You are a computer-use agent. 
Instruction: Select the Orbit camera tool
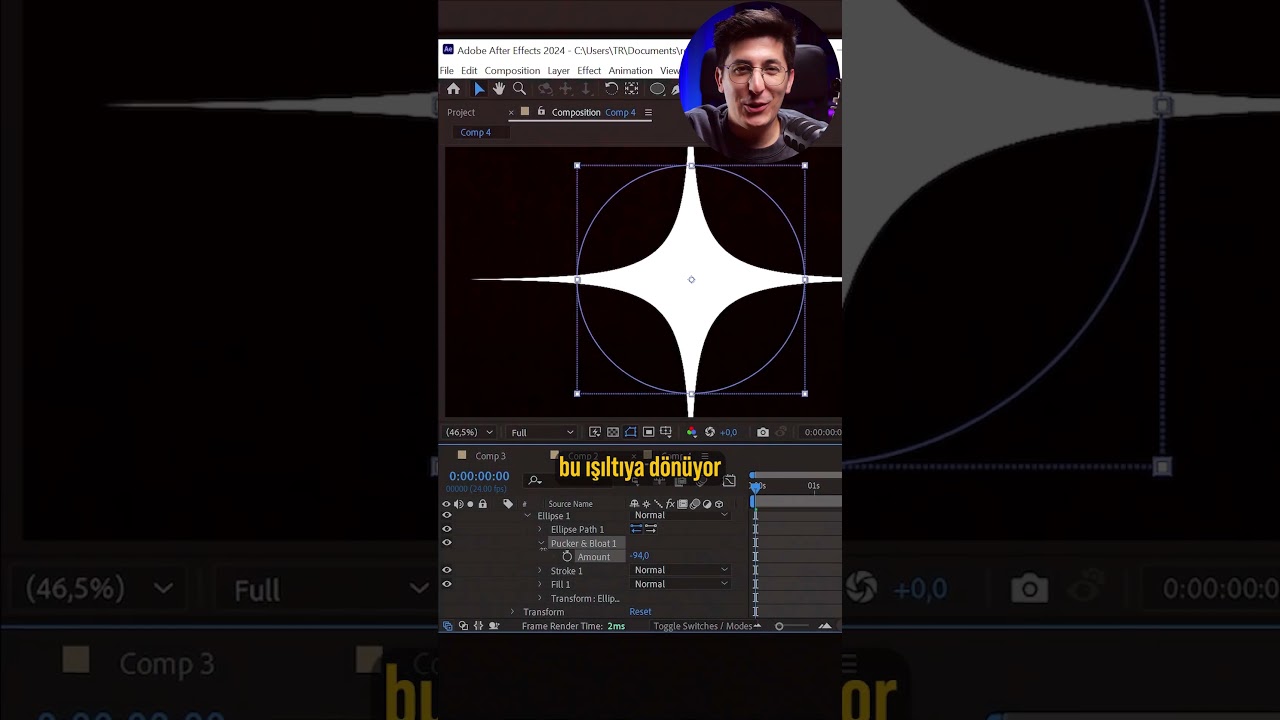click(x=545, y=89)
